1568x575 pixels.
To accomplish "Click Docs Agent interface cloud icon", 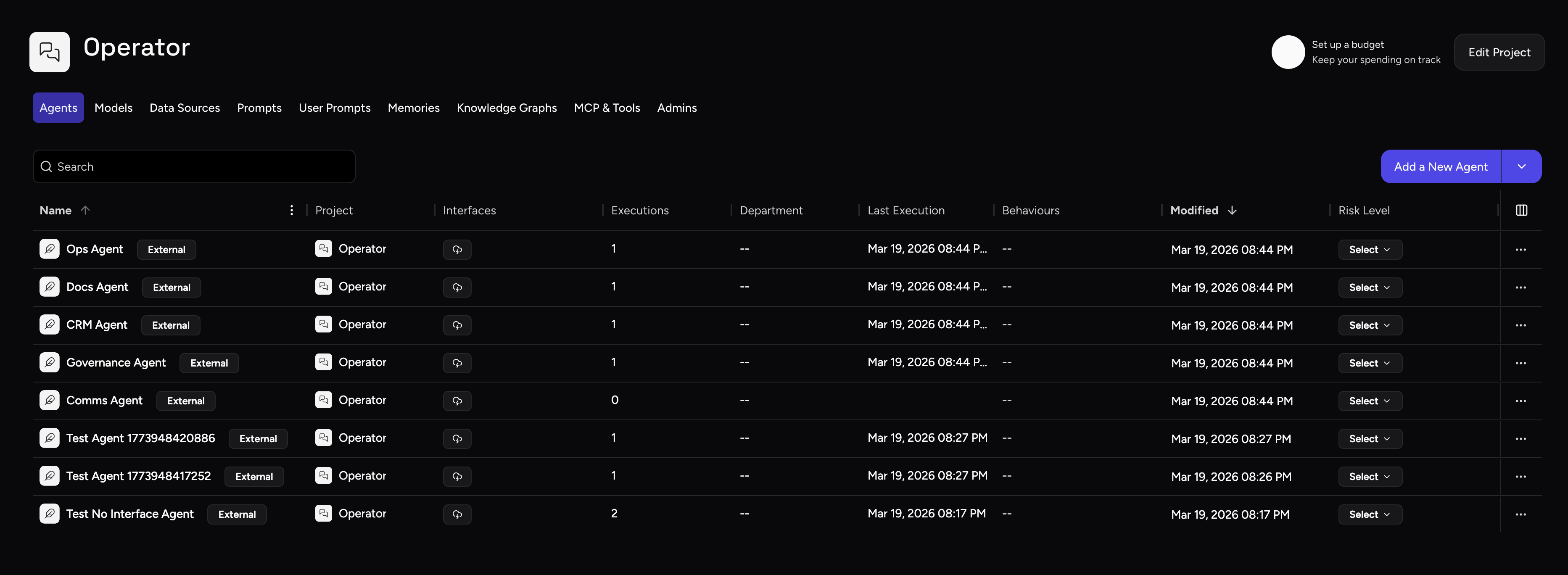I will tap(457, 287).
